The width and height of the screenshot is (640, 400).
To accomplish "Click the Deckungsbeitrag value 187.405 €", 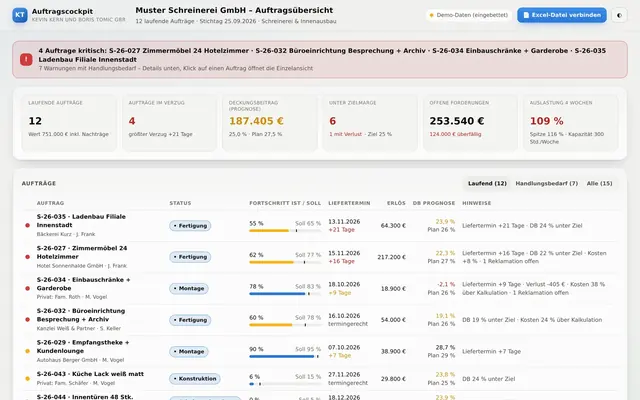I will pos(256,121).
